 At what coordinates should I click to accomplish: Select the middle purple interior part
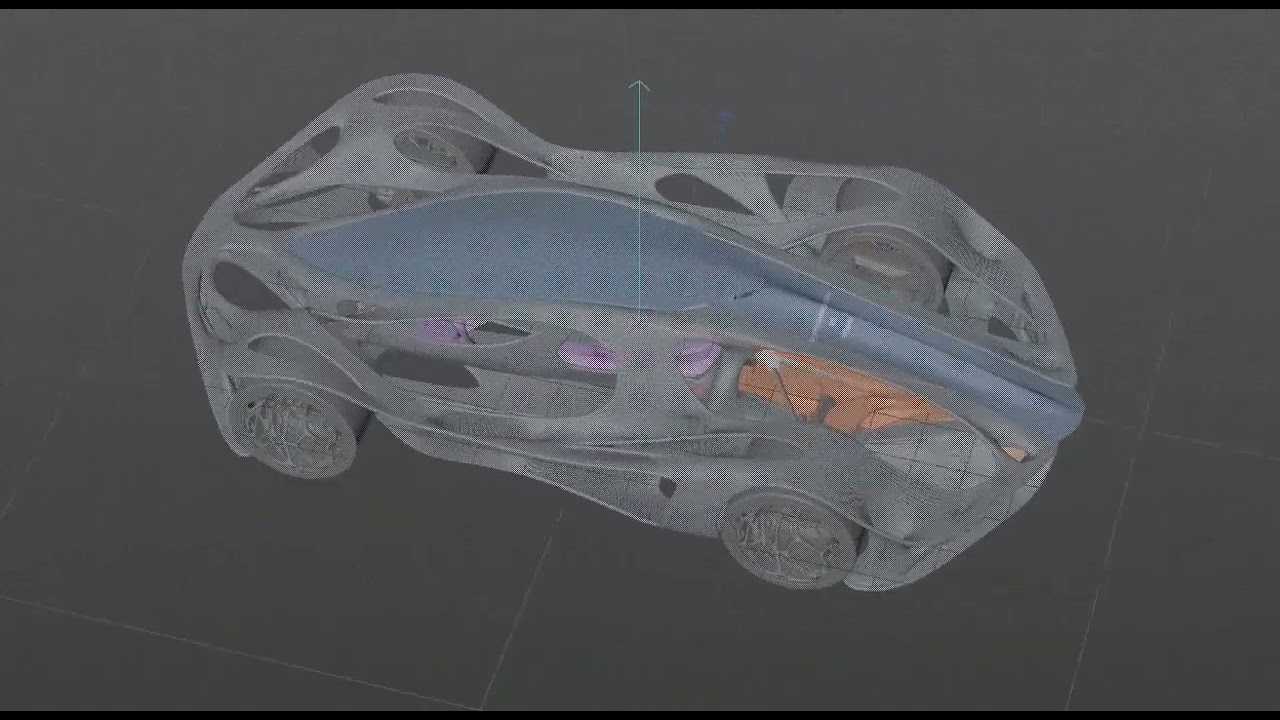[x=580, y=352]
